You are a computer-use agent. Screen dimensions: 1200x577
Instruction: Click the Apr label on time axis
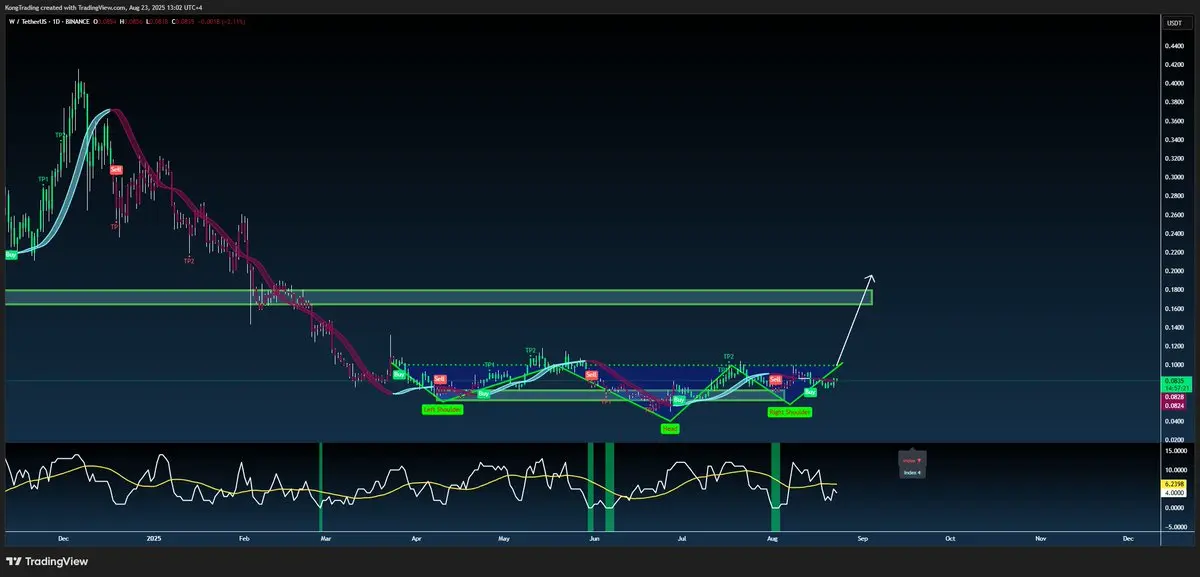click(416, 537)
